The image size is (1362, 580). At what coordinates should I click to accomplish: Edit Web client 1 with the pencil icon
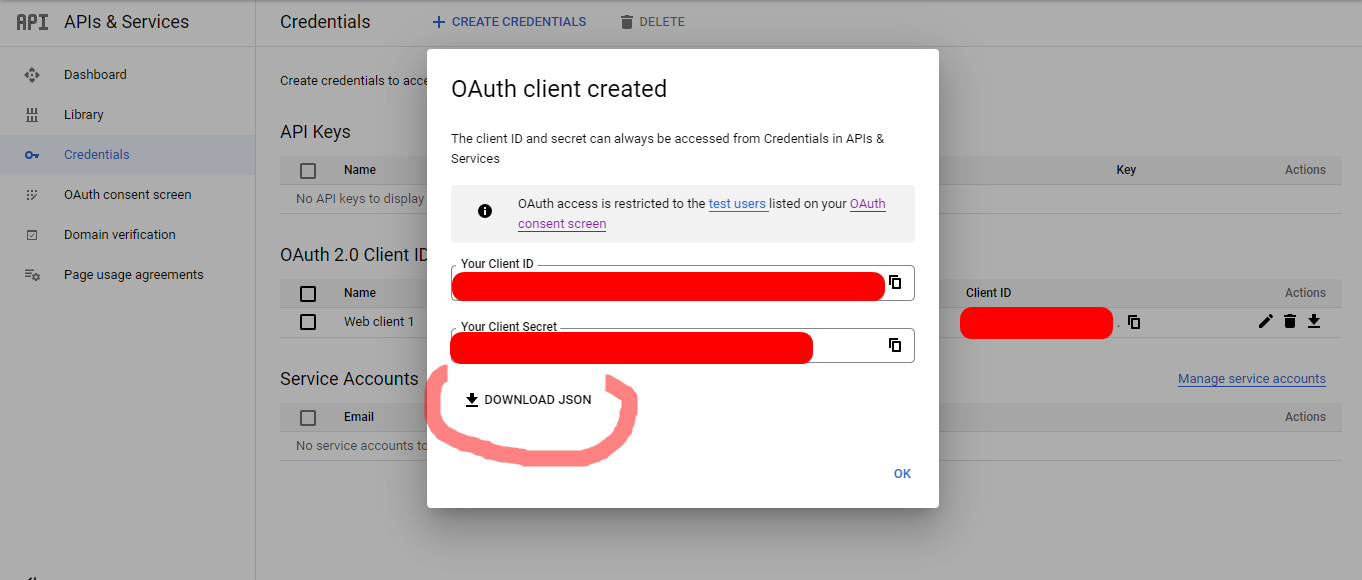point(1264,322)
